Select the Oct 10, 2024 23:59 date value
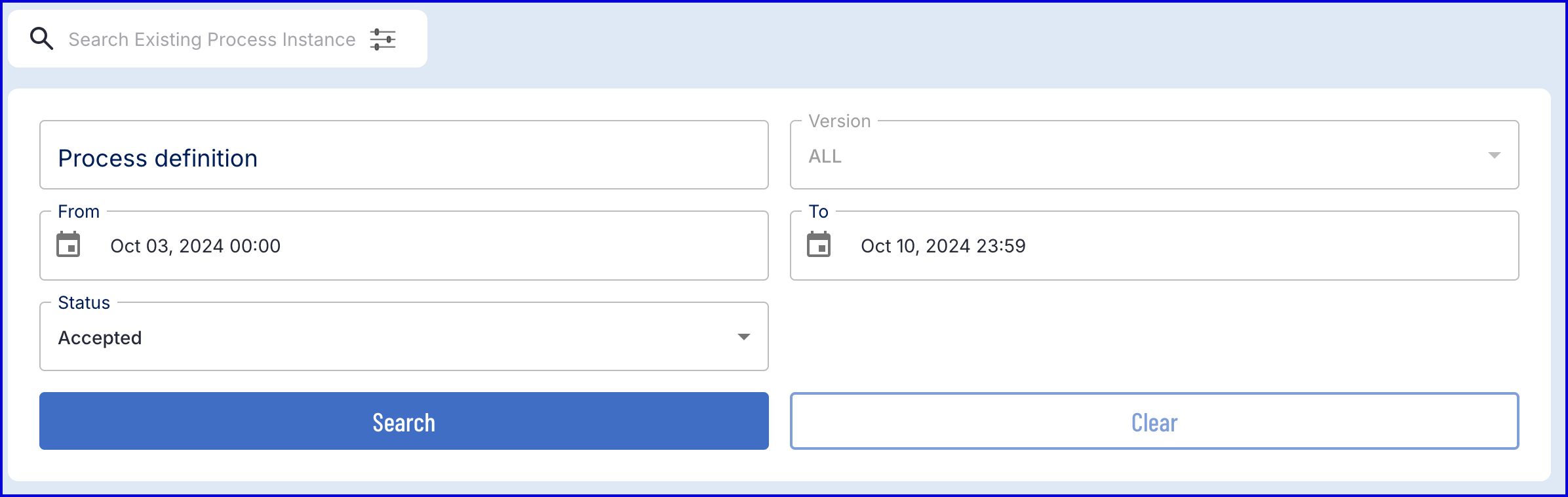This screenshot has width=1568, height=497. point(943,246)
